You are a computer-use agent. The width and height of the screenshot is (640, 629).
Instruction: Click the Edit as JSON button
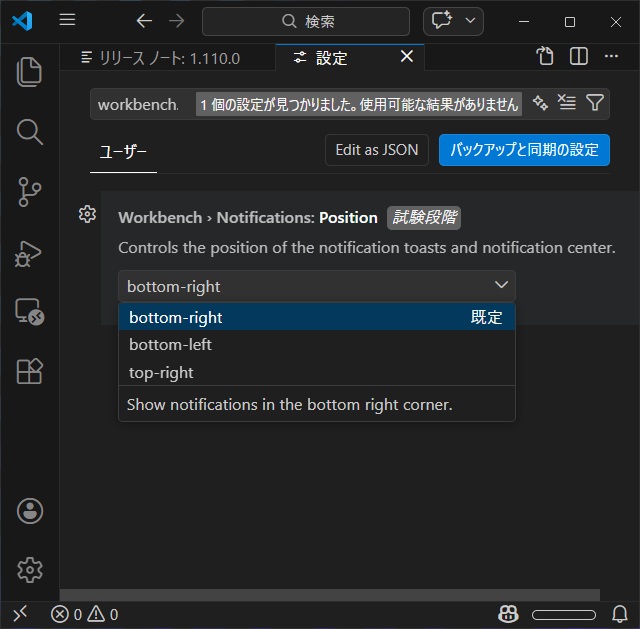376,150
